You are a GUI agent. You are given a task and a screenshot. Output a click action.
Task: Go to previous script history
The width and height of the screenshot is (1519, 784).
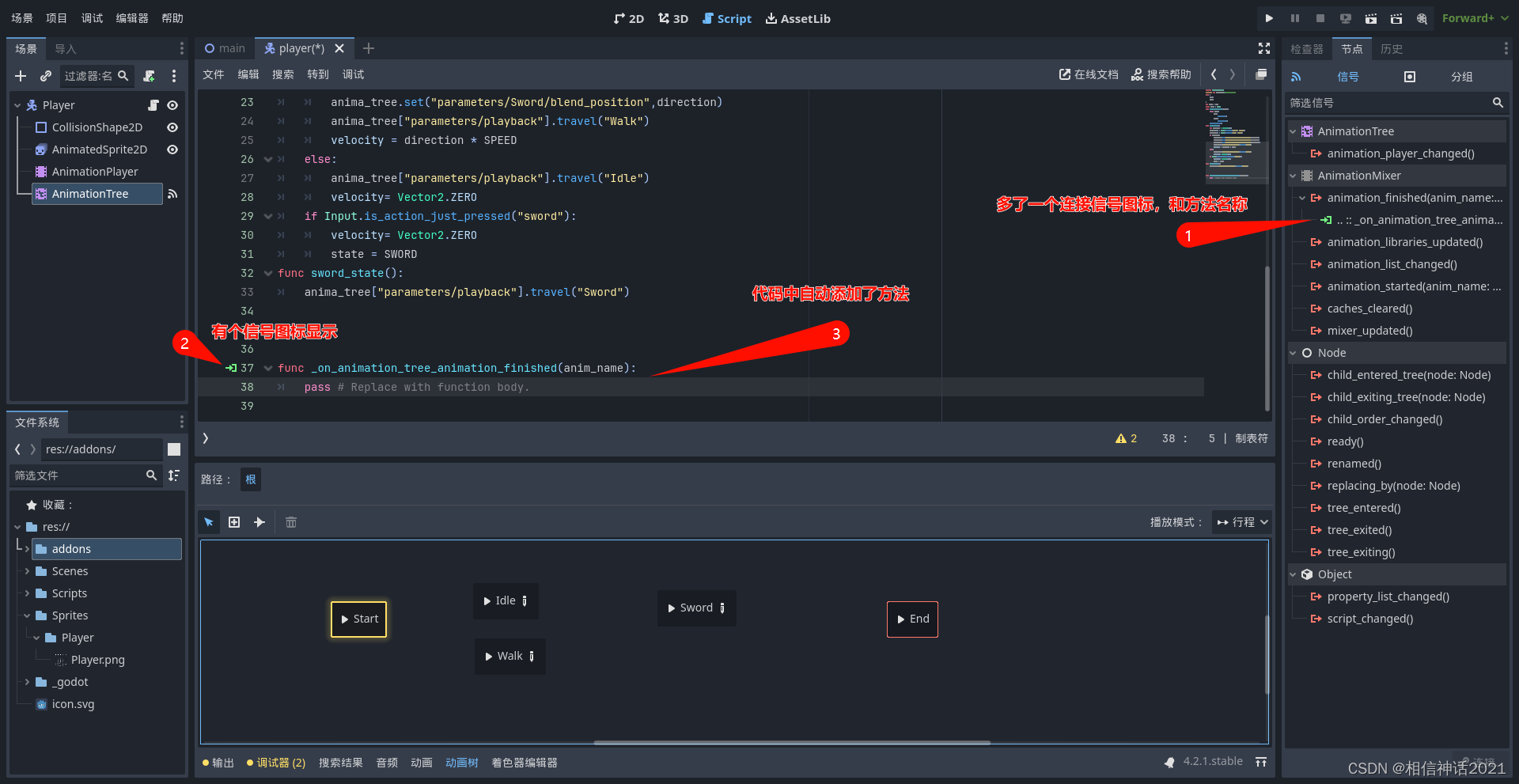[1214, 74]
